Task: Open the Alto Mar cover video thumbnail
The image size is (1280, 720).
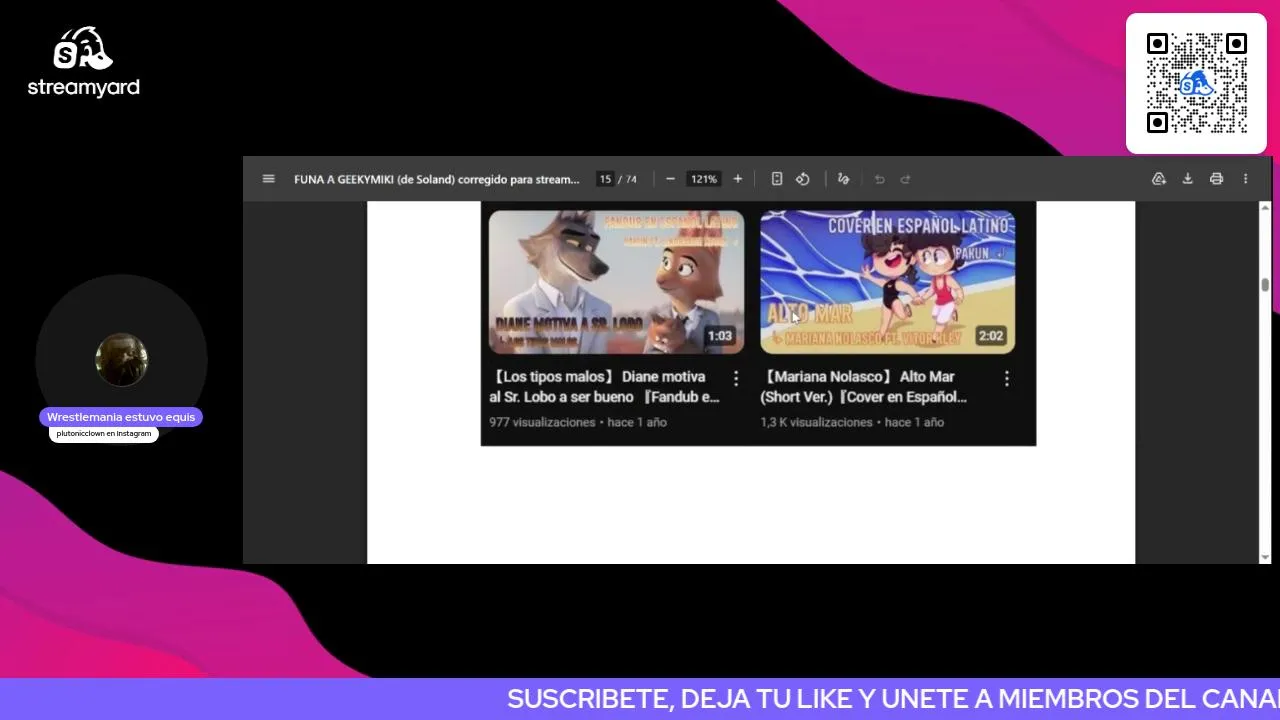Action: pyautogui.click(x=888, y=282)
